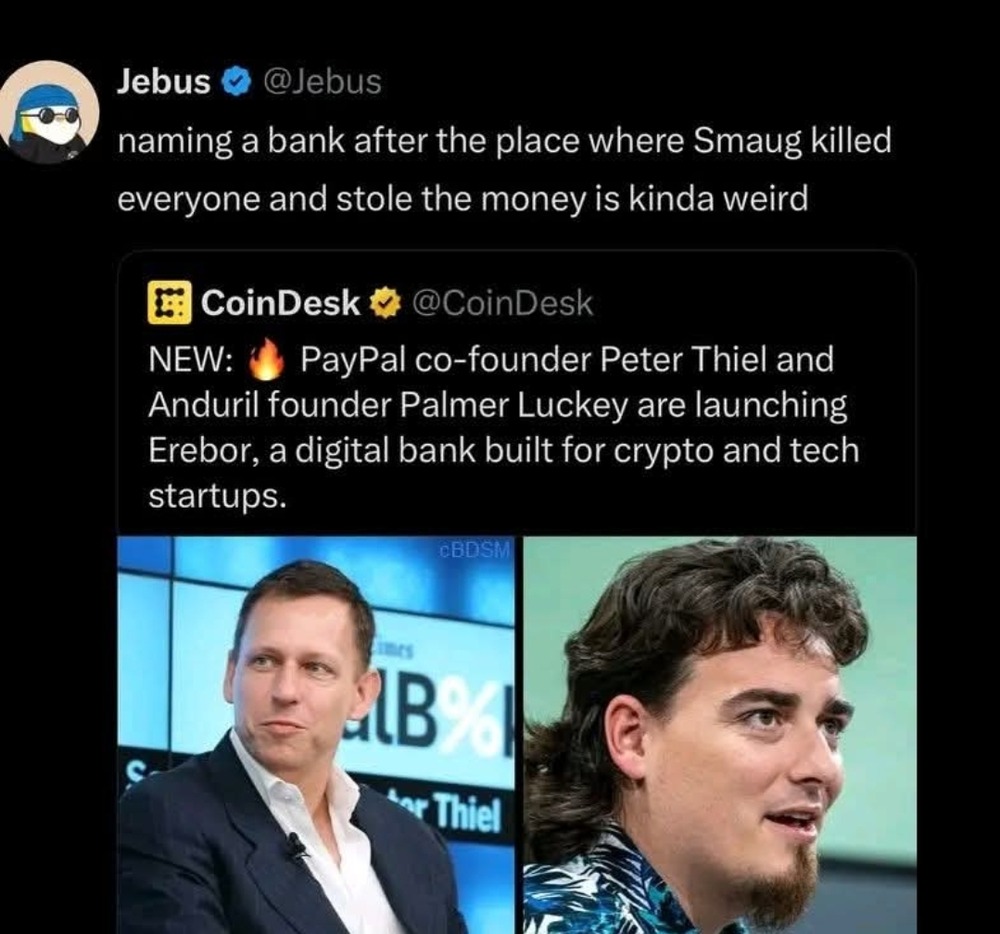Click the cBDSM watermark on left photo
Screen dimensions: 1000x934
(x=476, y=550)
